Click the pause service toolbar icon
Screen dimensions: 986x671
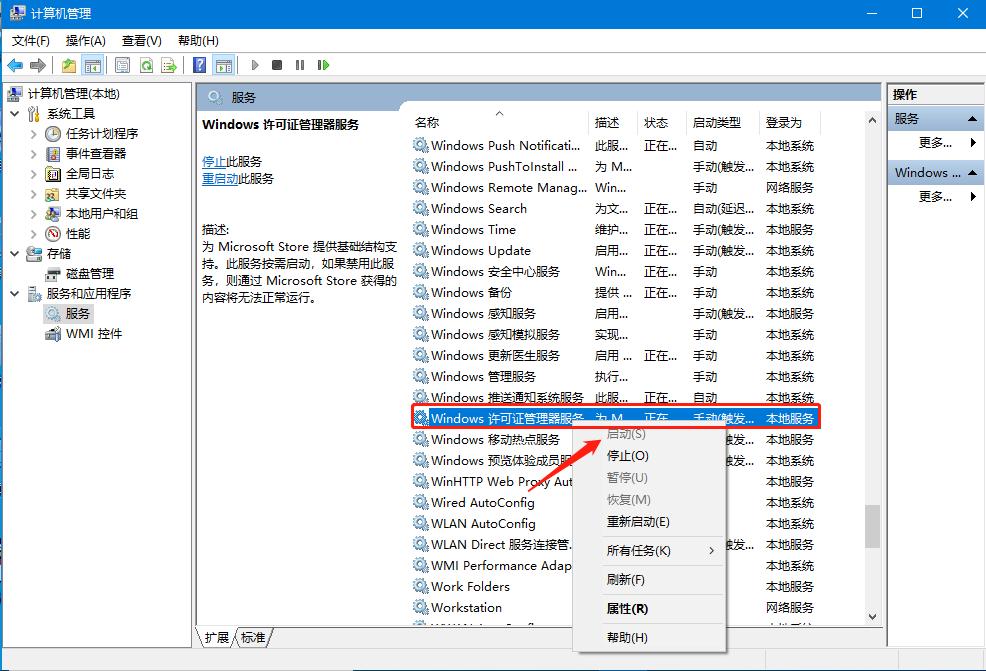click(302, 65)
